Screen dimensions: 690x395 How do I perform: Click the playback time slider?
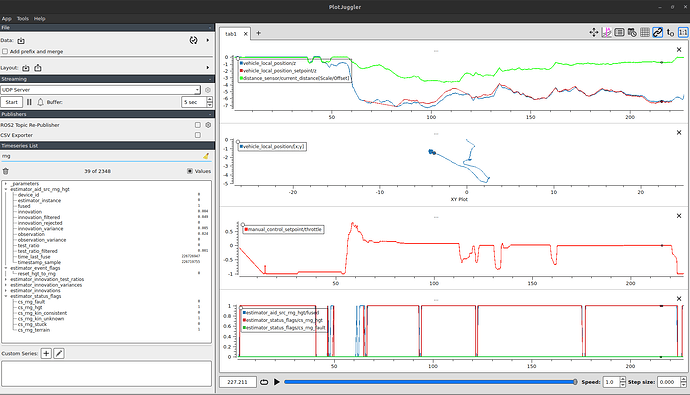[430, 382]
